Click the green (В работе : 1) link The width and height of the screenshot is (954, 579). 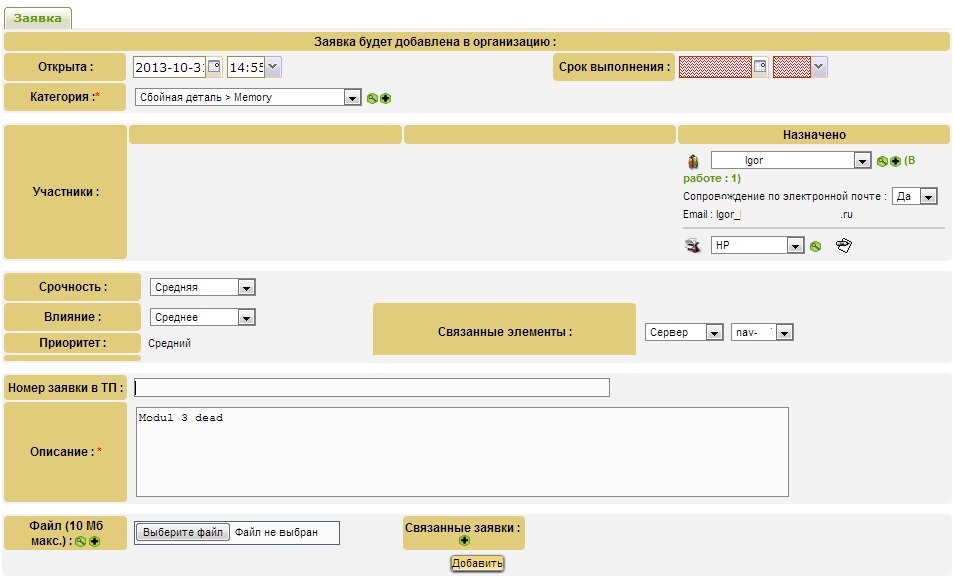pos(798,170)
